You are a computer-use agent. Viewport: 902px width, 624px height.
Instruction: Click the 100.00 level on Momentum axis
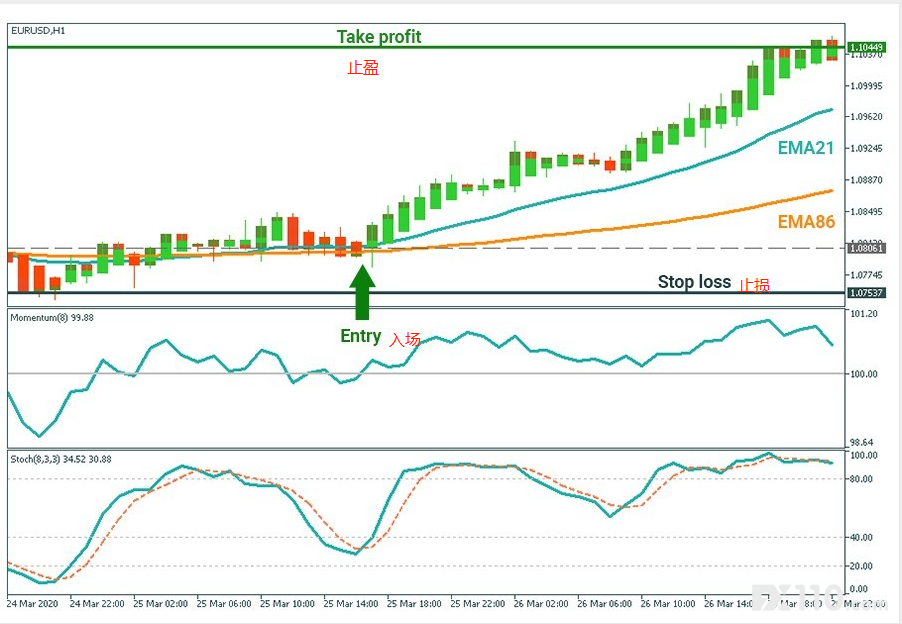coord(863,374)
